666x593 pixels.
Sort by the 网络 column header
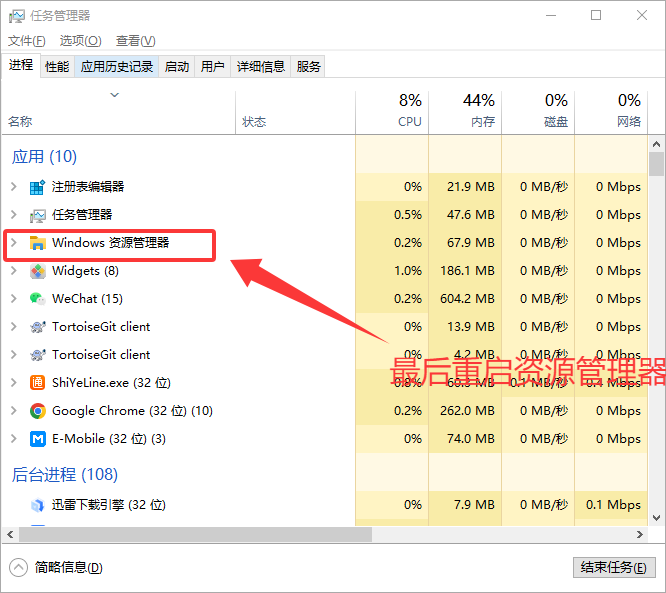[611, 112]
